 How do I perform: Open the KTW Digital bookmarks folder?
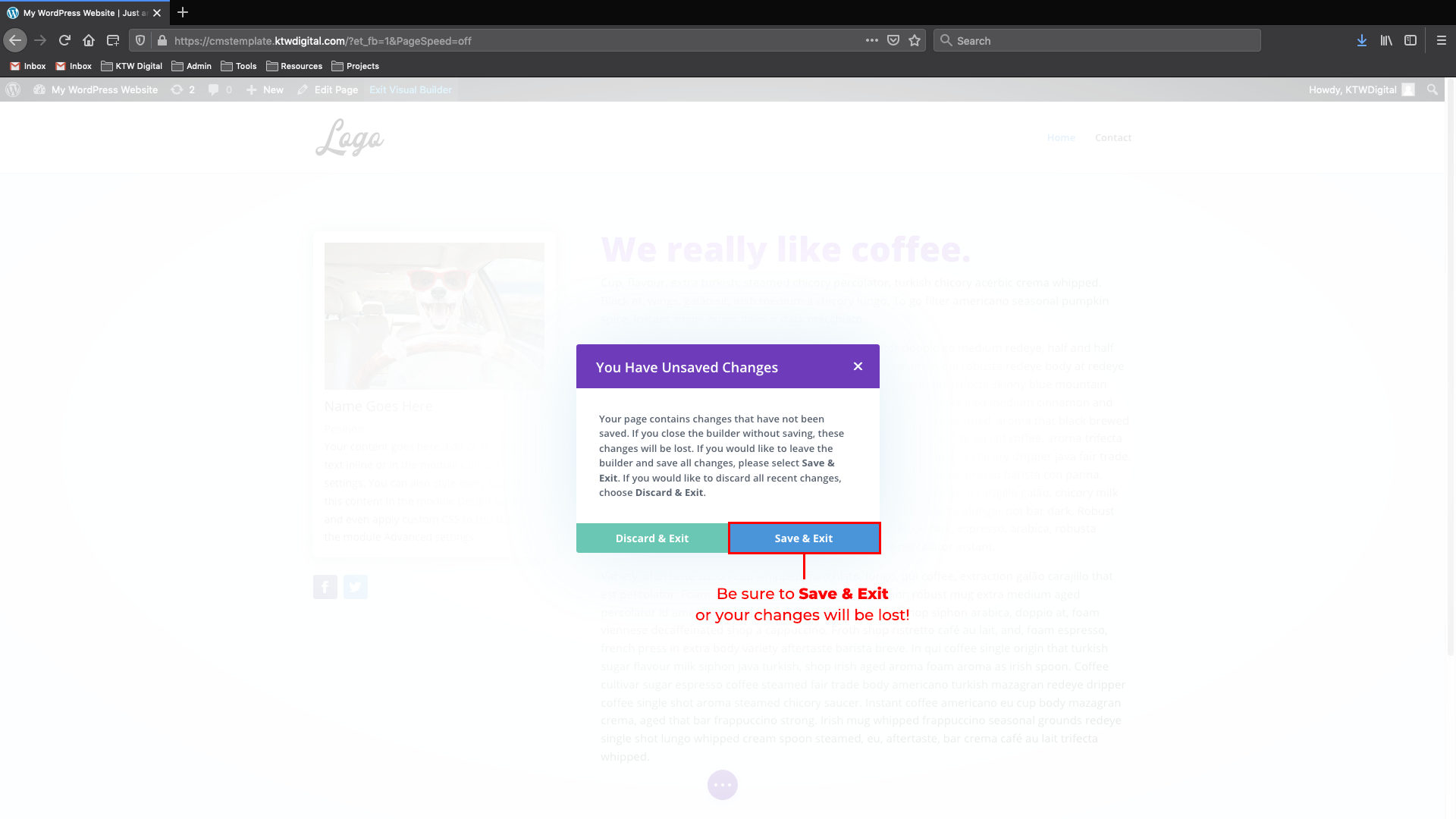coord(132,66)
